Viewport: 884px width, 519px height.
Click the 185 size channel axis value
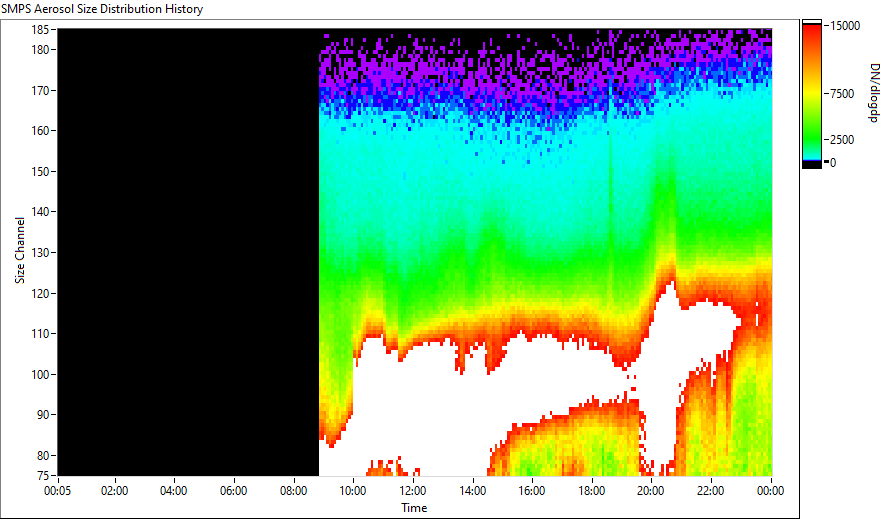[40, 30]
